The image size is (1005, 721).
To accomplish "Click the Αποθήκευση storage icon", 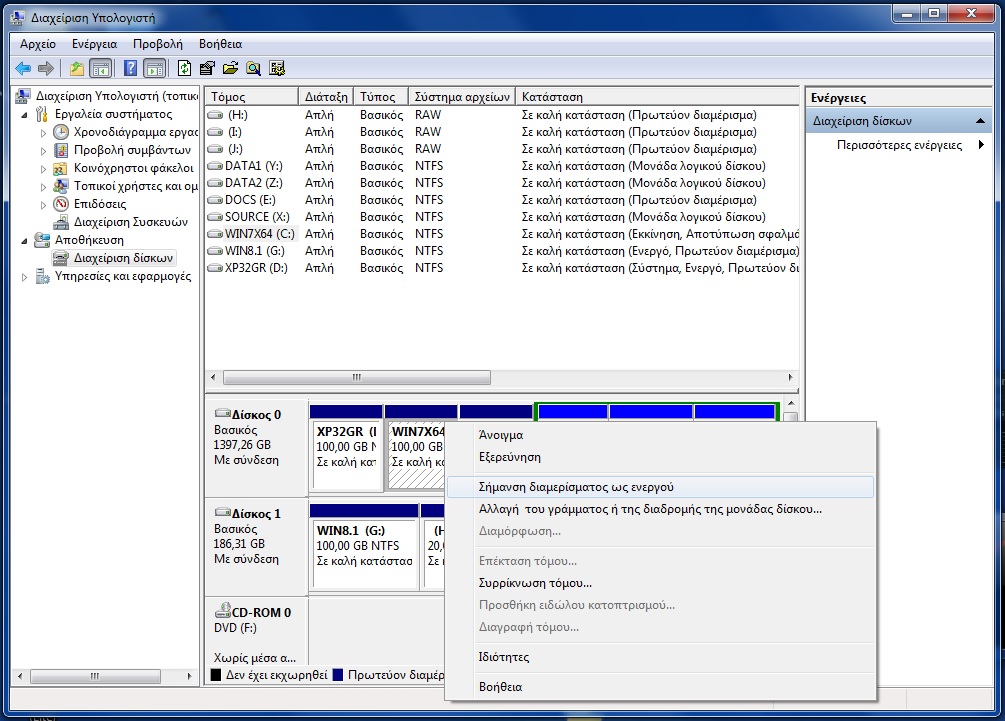I will pos(42,240).
